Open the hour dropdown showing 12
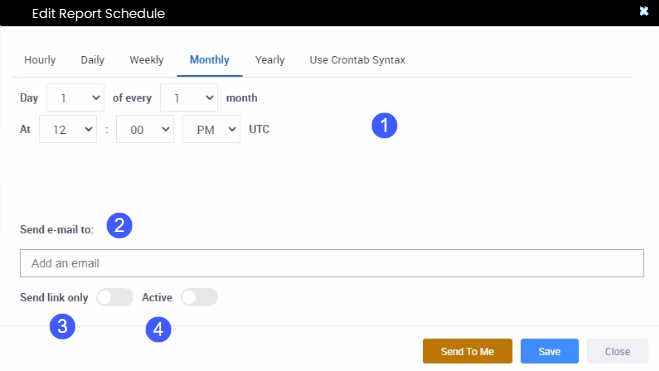This screenshot has width=659, height=371. point(68,129)
